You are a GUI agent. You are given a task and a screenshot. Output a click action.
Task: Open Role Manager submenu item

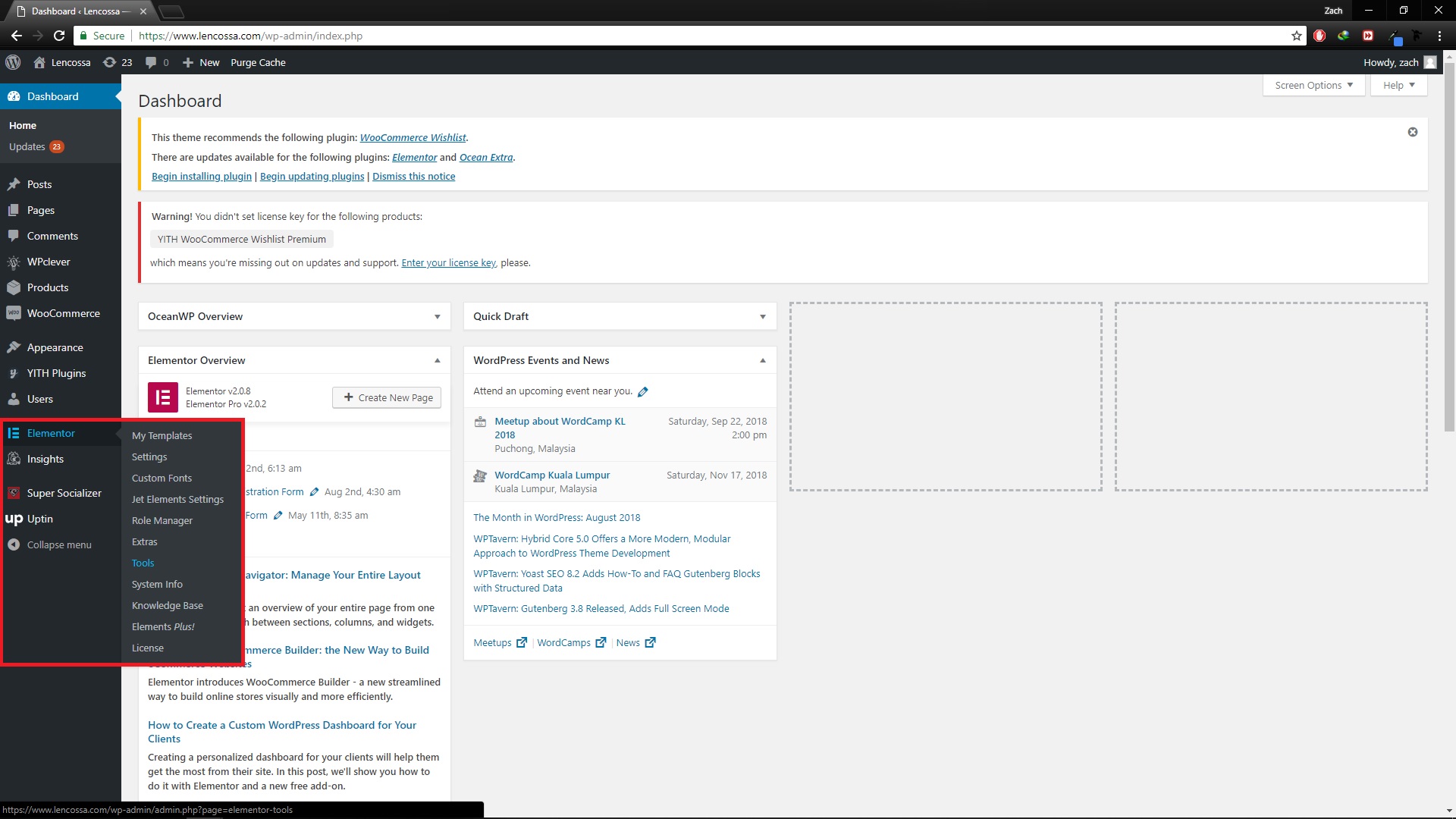162,520
